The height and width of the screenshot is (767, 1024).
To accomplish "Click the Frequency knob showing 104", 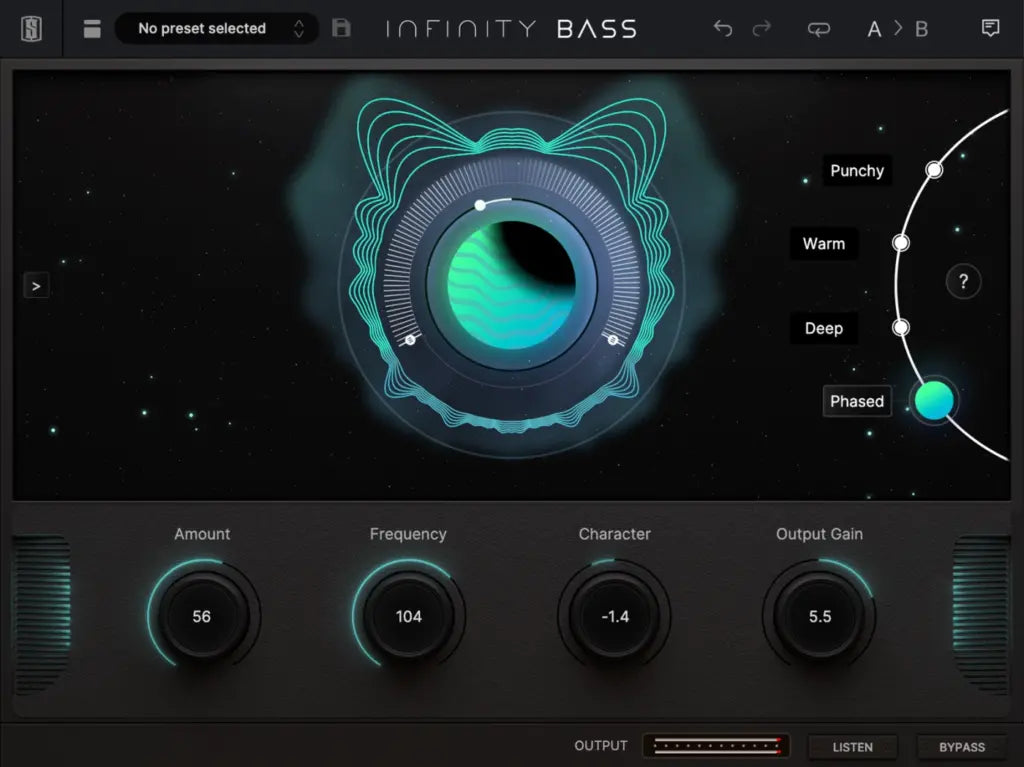I will point(408,616).
